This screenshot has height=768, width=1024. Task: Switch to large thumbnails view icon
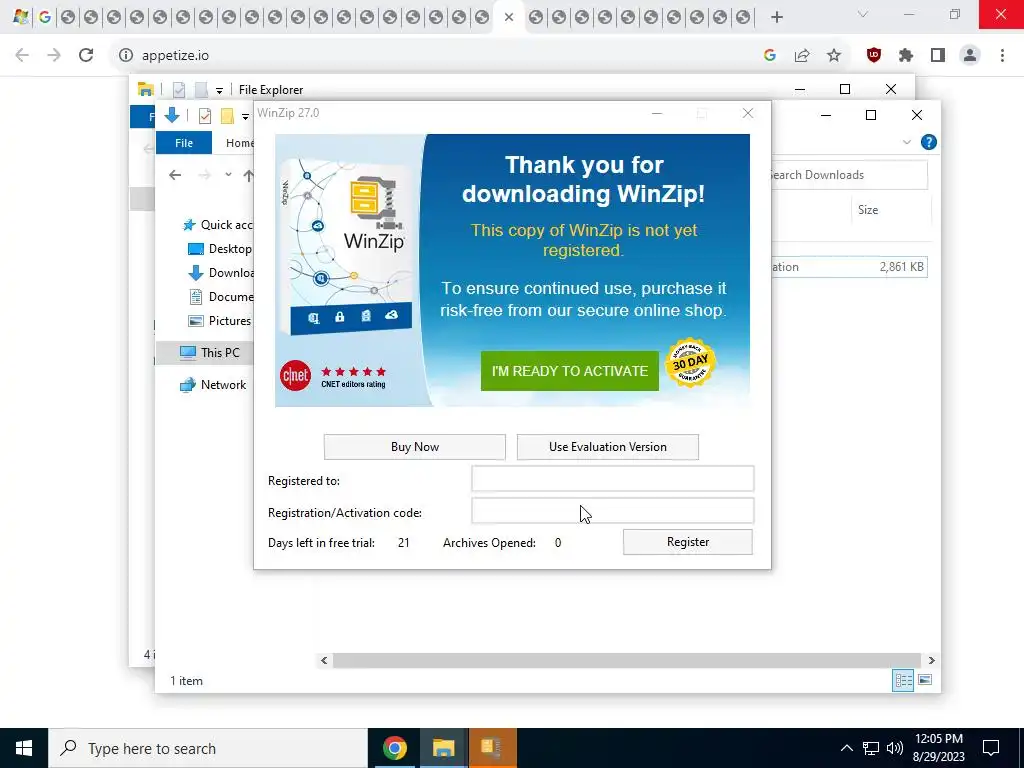(925, 680)
